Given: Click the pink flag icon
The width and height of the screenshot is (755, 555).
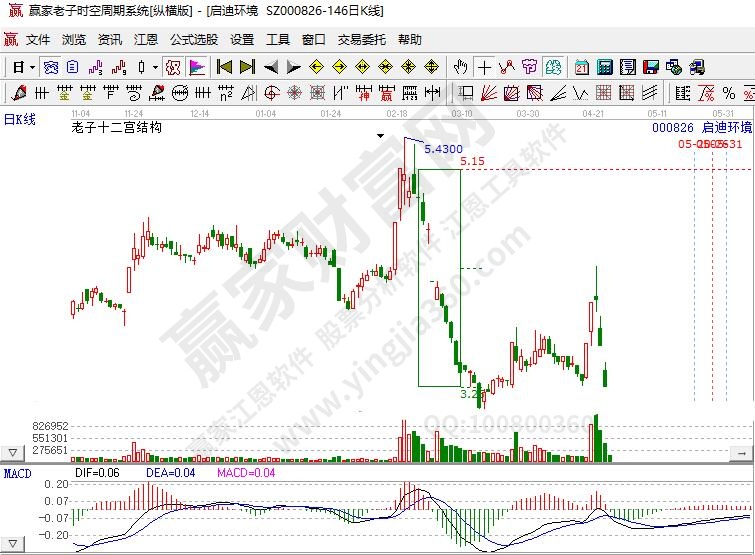Looking at the screenshot, I should [197, 67].
